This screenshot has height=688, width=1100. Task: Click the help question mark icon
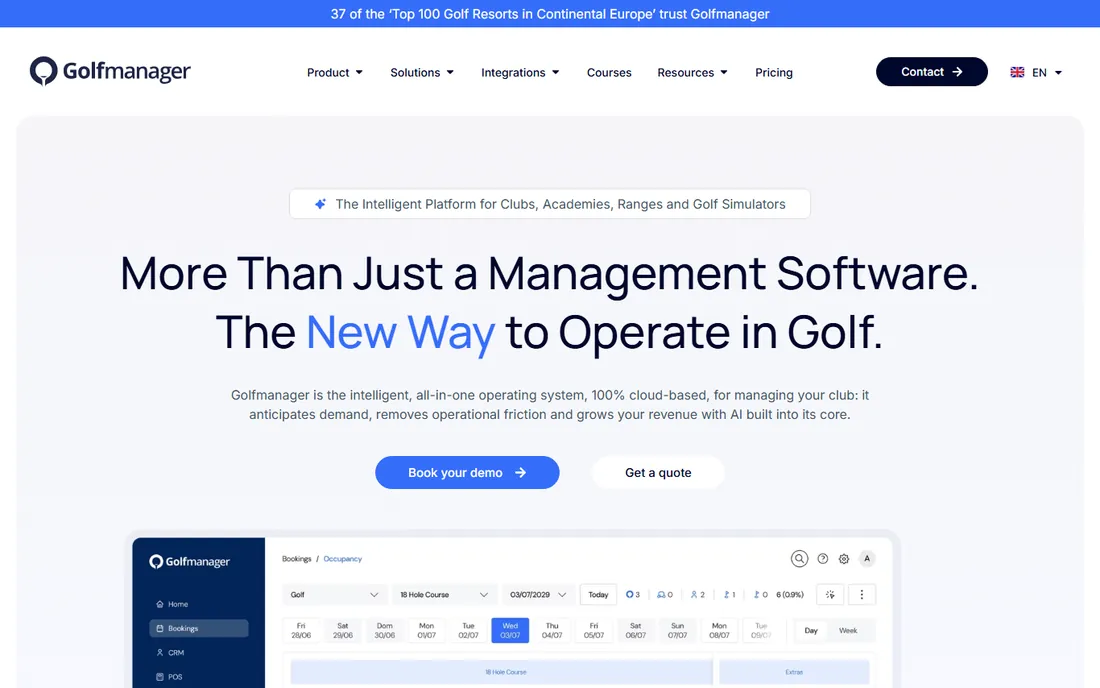pos(823,559)
